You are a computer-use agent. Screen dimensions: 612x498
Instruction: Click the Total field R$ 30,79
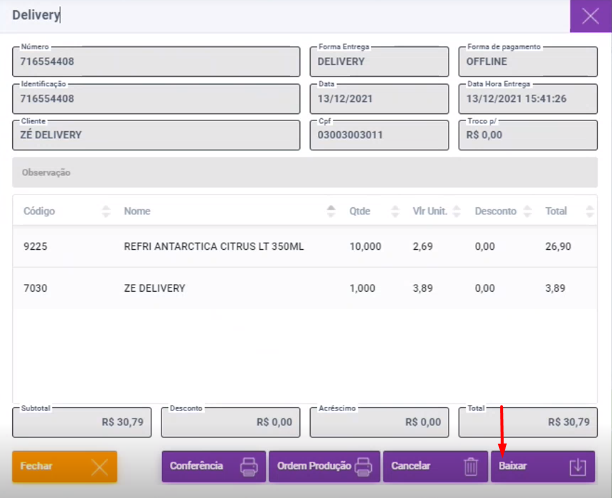(x=528, y=422)
